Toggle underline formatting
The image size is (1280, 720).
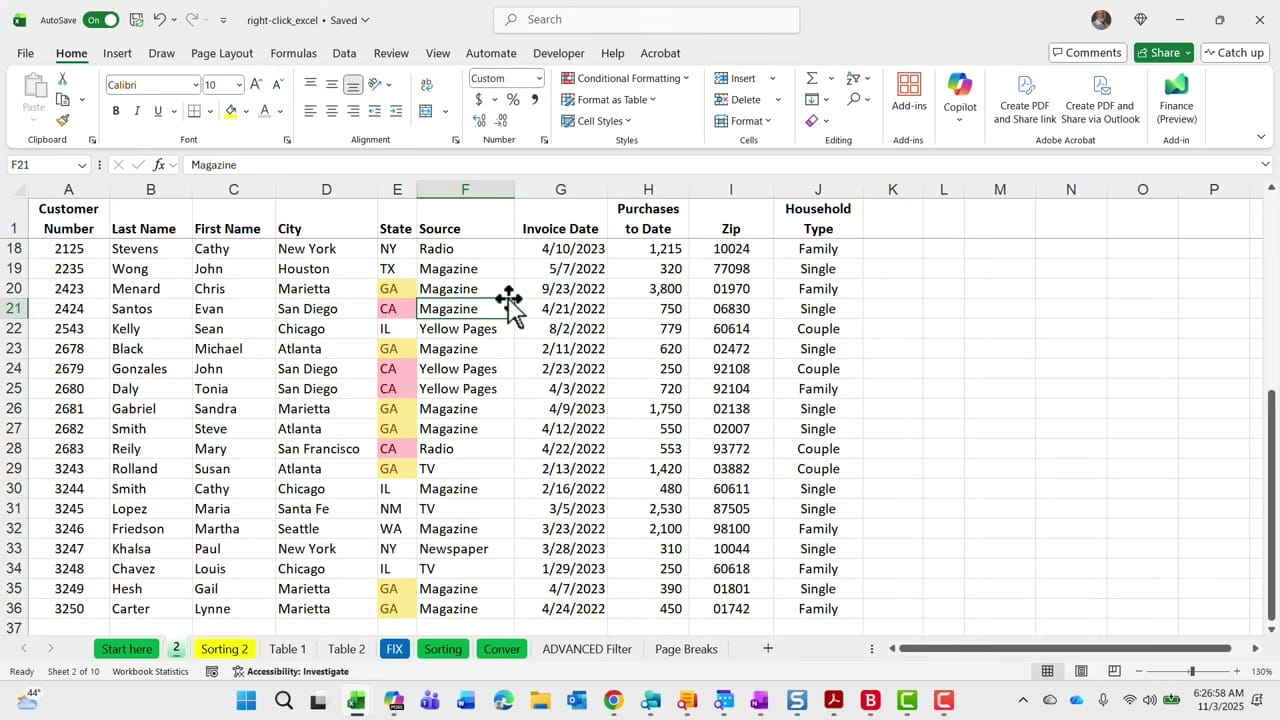(x=157, y=110)
